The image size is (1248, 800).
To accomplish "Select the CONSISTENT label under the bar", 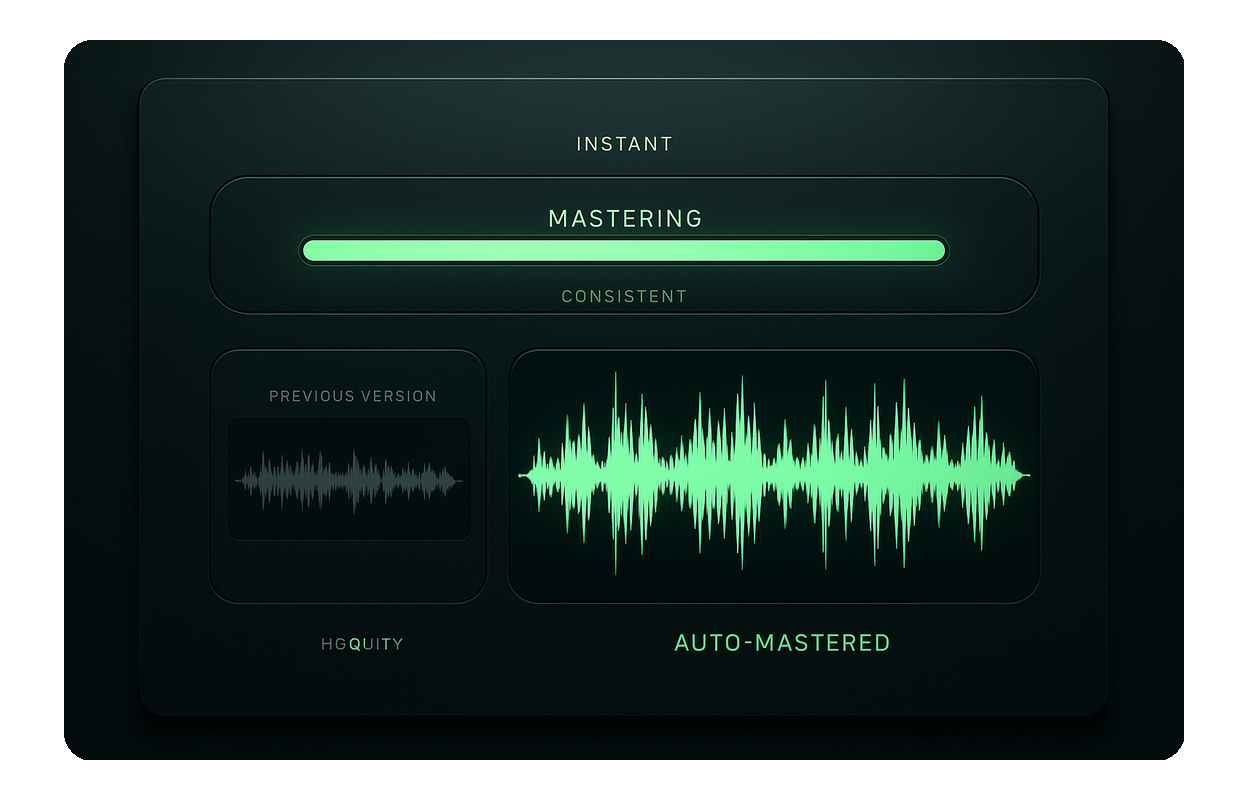I will tap(624, 297).
